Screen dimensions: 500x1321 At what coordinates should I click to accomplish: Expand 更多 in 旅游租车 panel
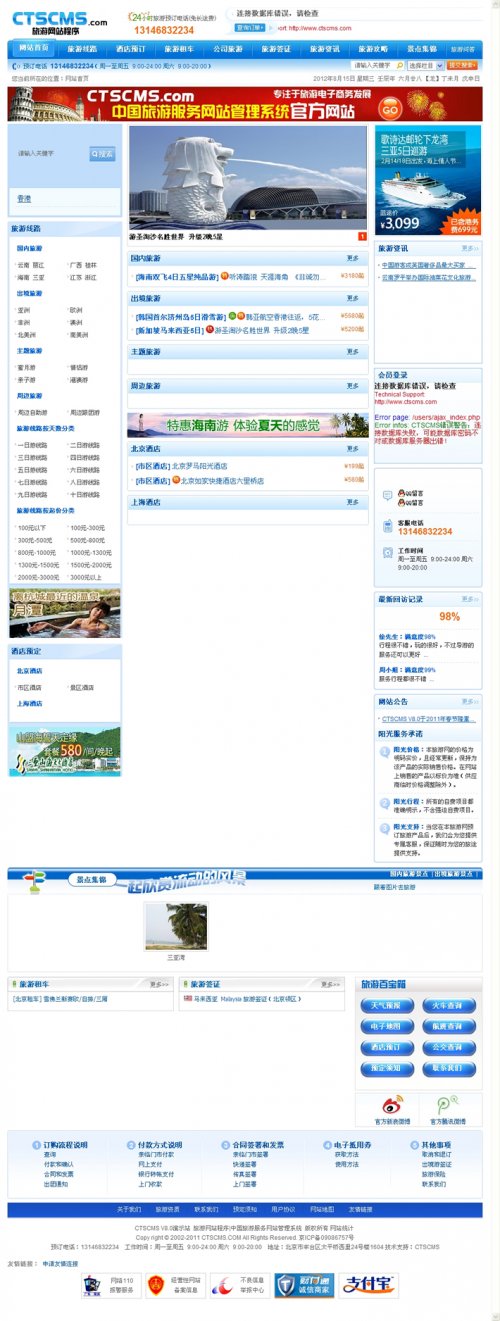coord(158,984)
